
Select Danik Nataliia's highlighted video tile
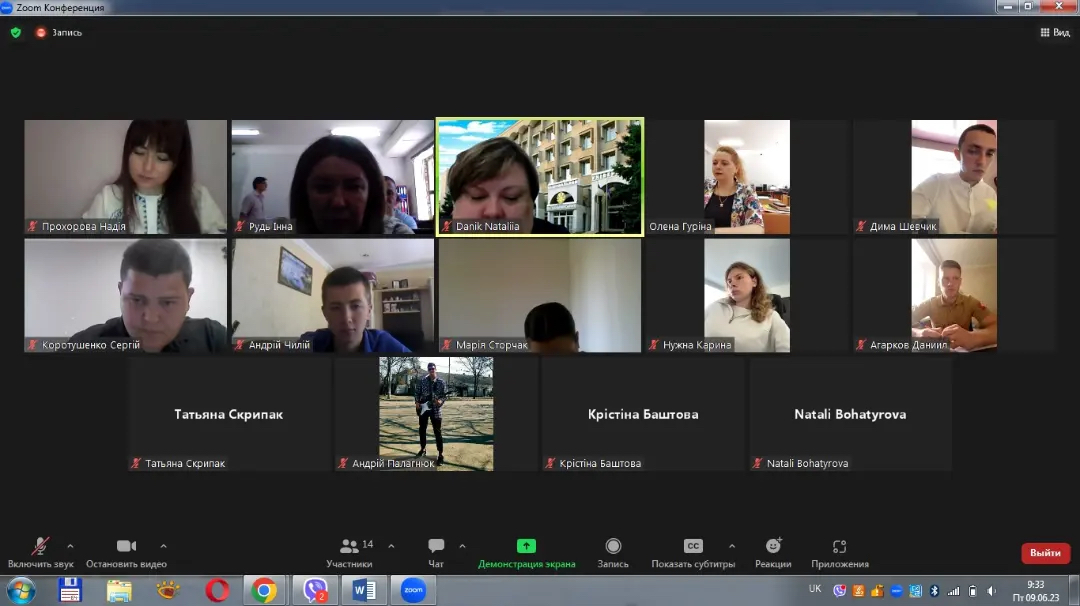point(540,177)
